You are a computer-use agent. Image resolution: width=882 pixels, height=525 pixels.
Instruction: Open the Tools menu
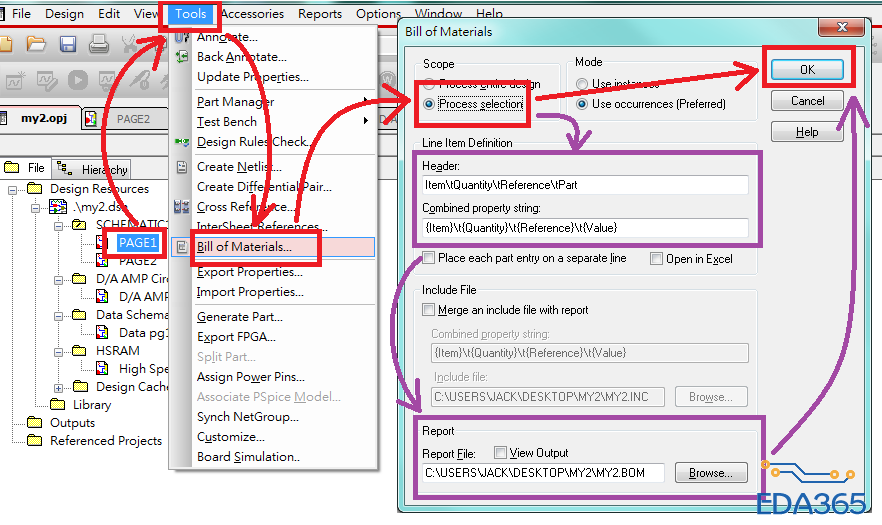[190, 14]
